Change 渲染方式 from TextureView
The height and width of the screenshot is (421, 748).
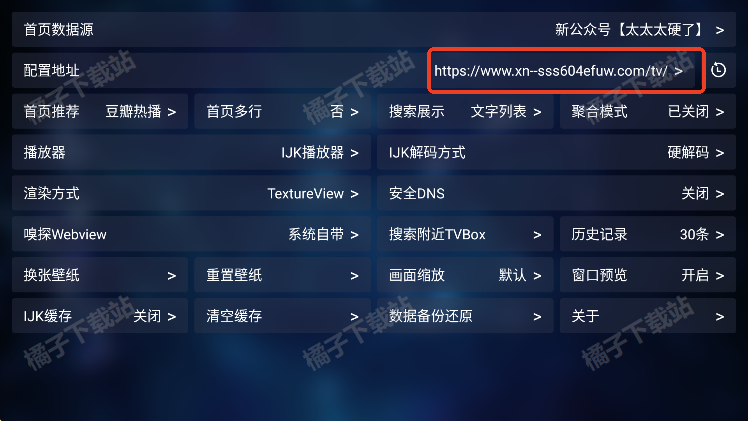[x=191, y=194]
